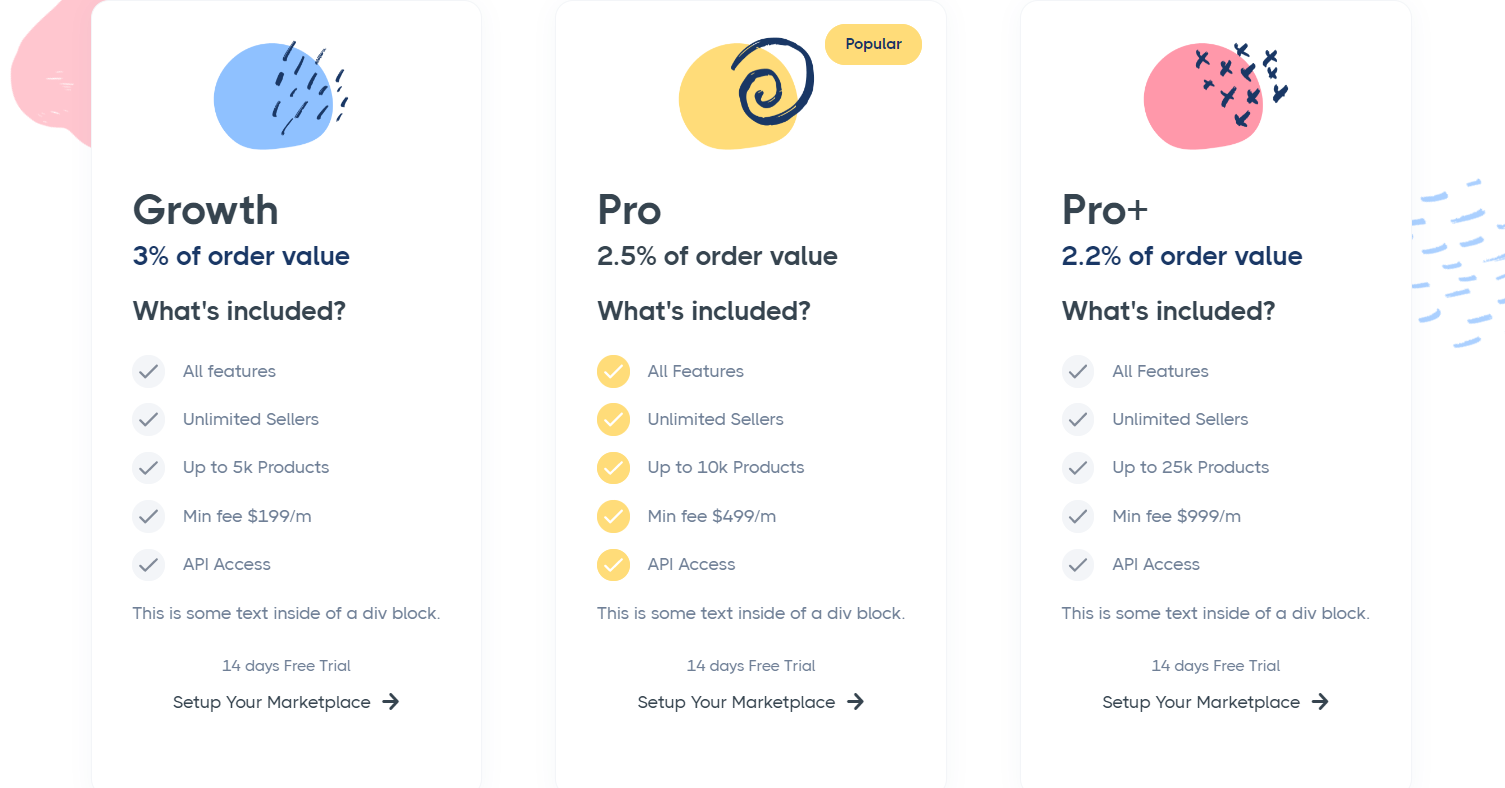Image resolution: width=1505 pixels, height=788 pixels.
Task: Click the gray checkmark beside All features on Growth
Action: click(148, 371)
